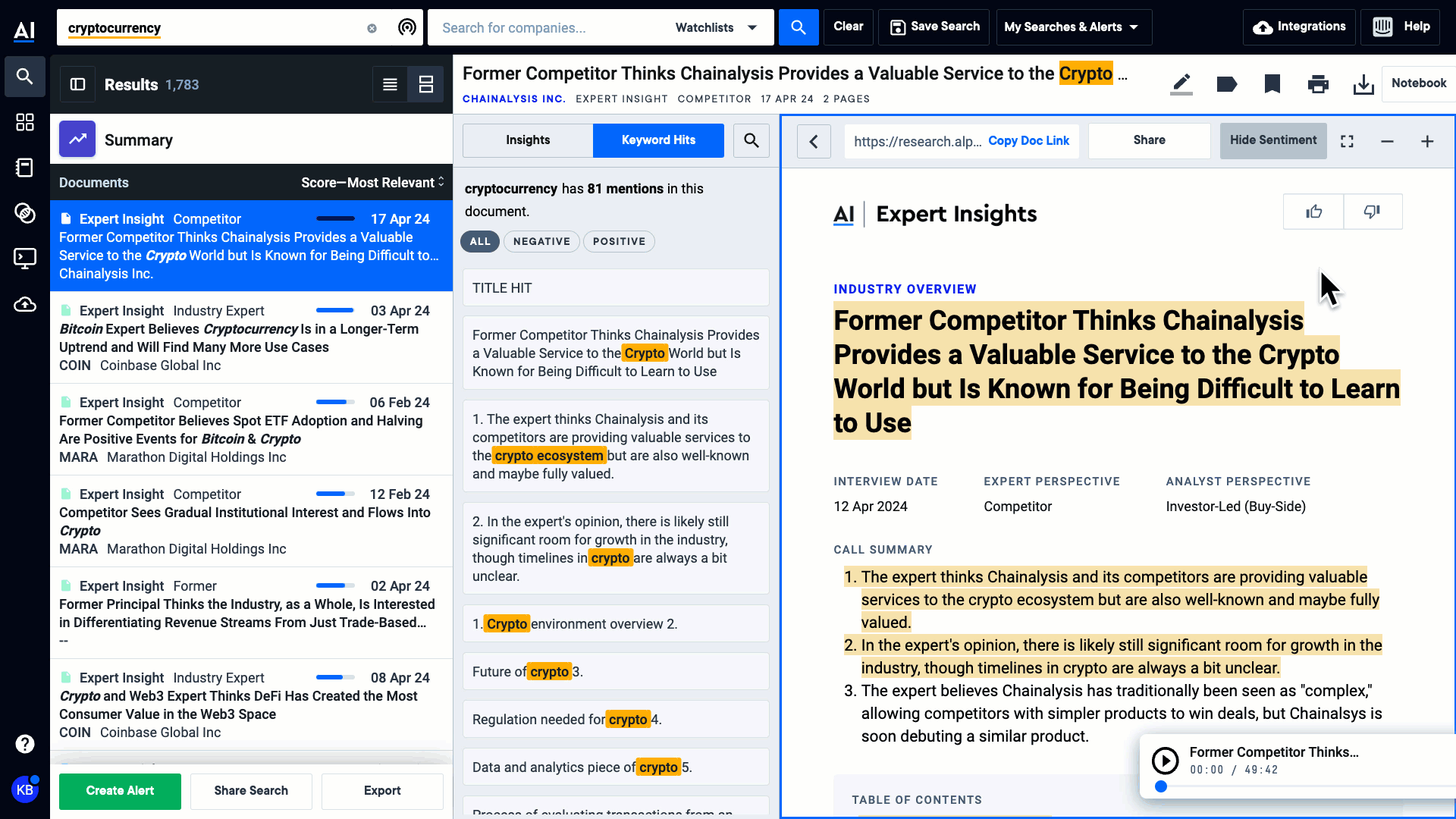
Task: Clear the cryptocurrency keyword with x icon
Action: click(372, 28)
